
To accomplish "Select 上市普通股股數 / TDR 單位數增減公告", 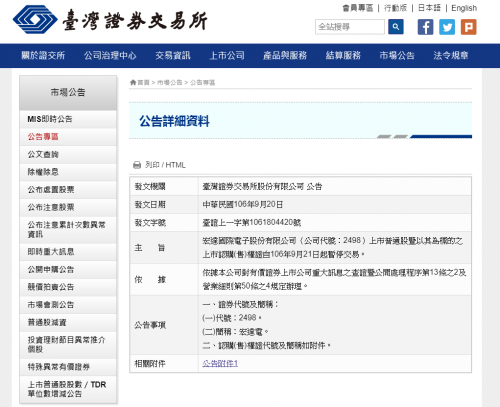I will click(x=68, y=389).
